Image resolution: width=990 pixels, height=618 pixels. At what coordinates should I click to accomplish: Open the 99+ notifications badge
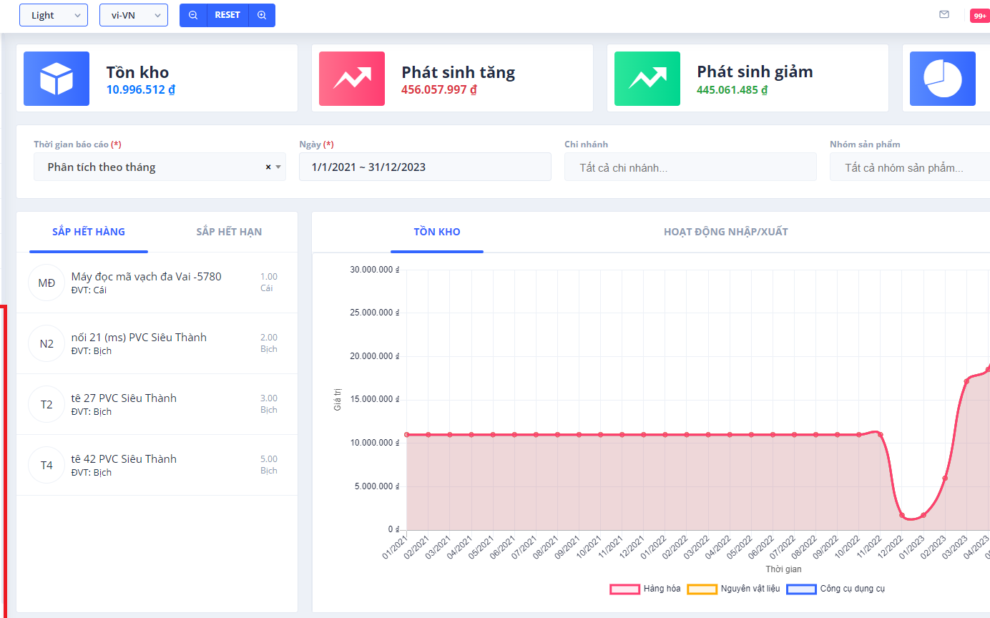tap(979, 16)
